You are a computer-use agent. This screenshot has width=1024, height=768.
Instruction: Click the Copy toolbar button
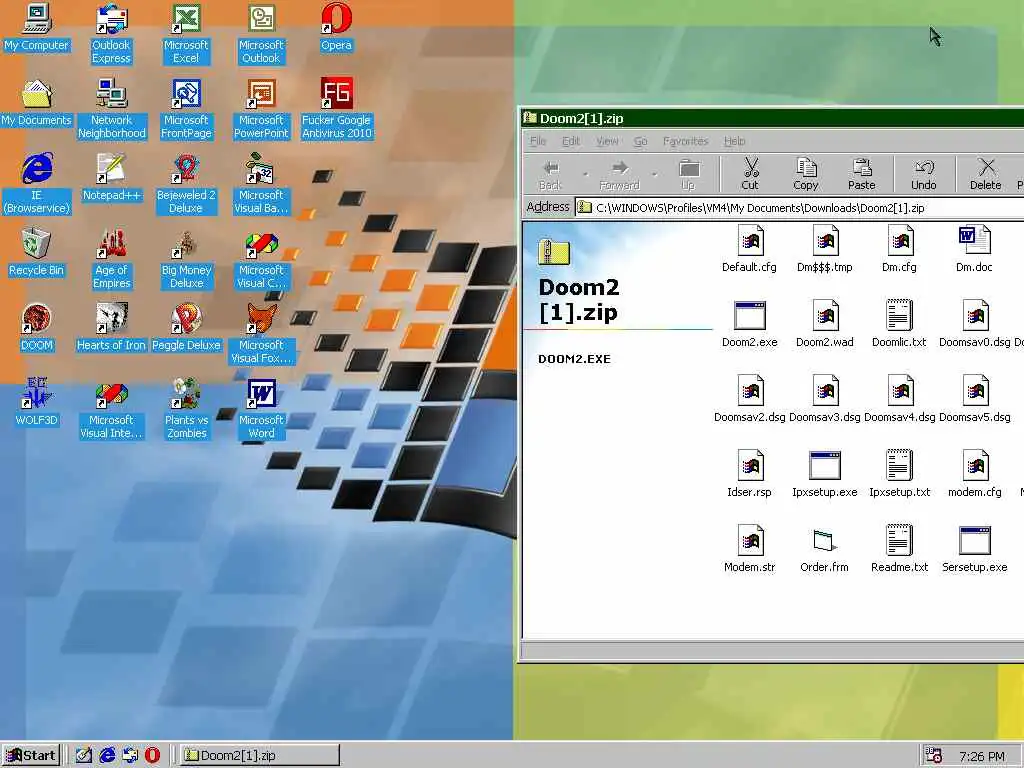tap(806, 174)
